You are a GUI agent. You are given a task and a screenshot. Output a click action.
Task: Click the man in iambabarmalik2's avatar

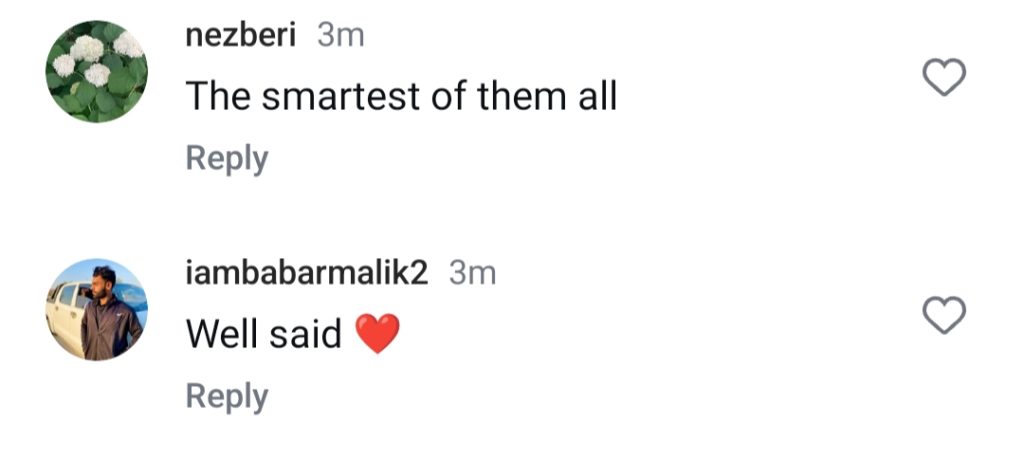pyautogui.click(x=110, y=315)
